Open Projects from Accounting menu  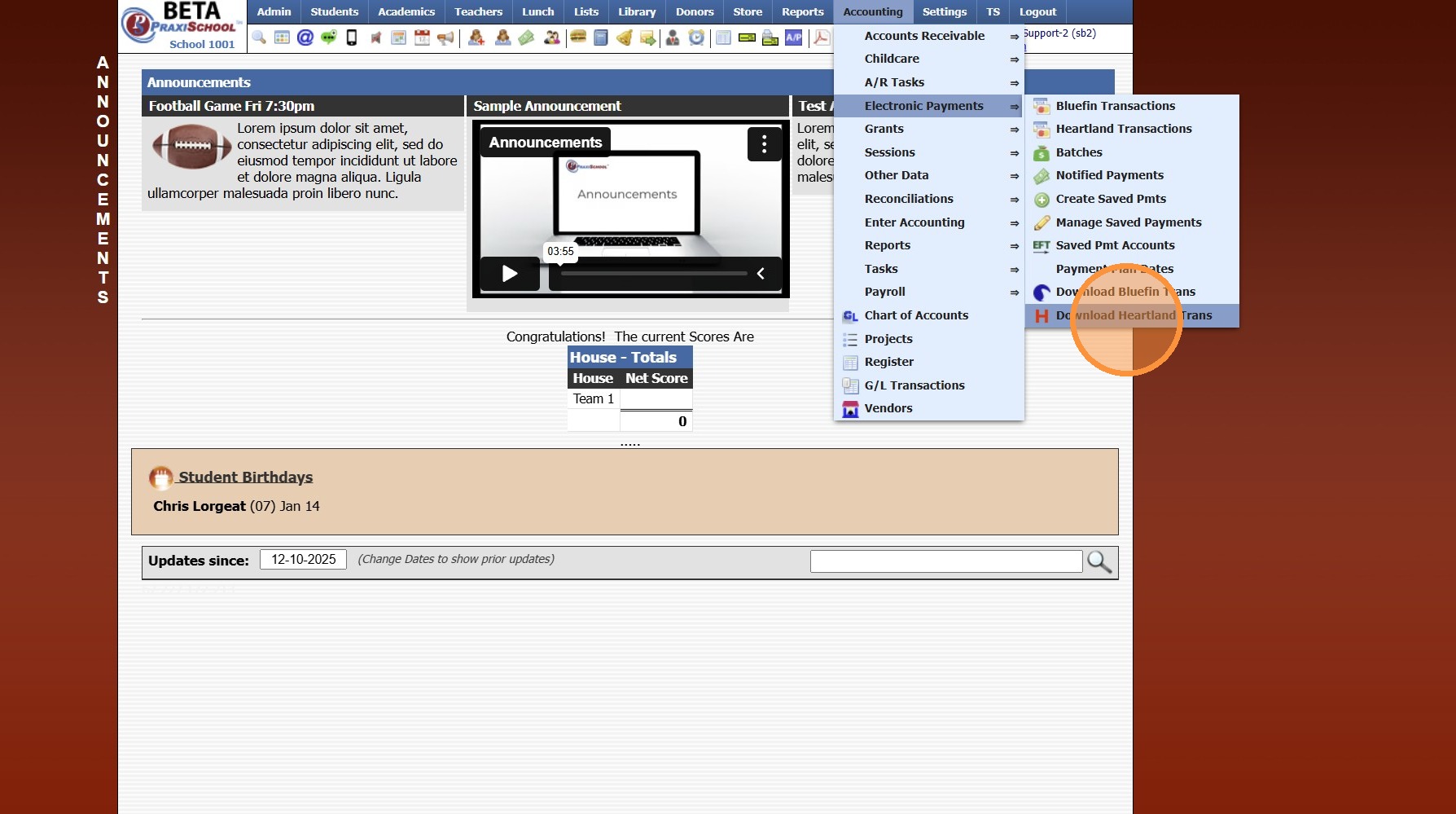pos(929,339)
